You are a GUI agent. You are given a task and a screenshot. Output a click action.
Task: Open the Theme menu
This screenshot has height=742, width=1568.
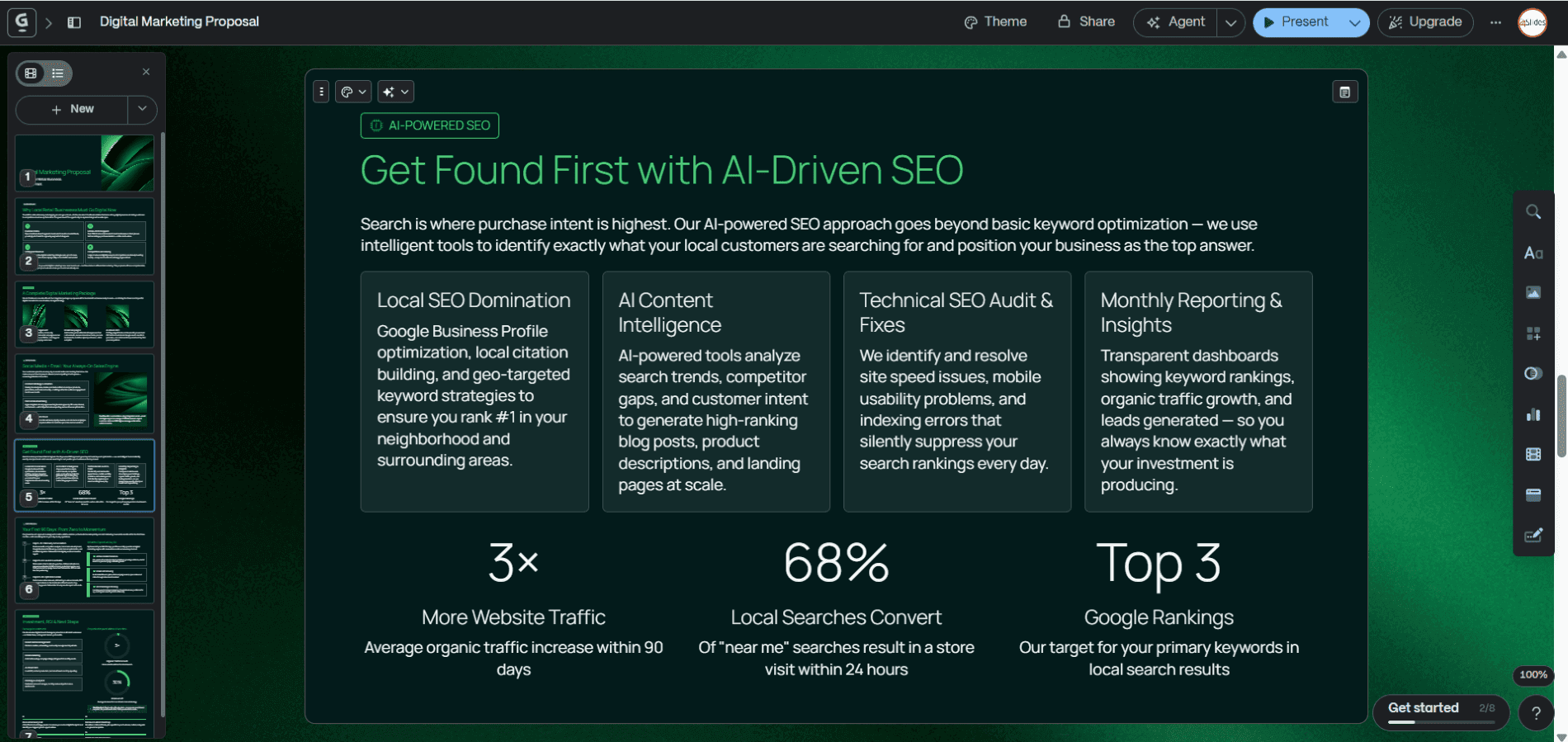pyautogui.click(x=995, y=22)
